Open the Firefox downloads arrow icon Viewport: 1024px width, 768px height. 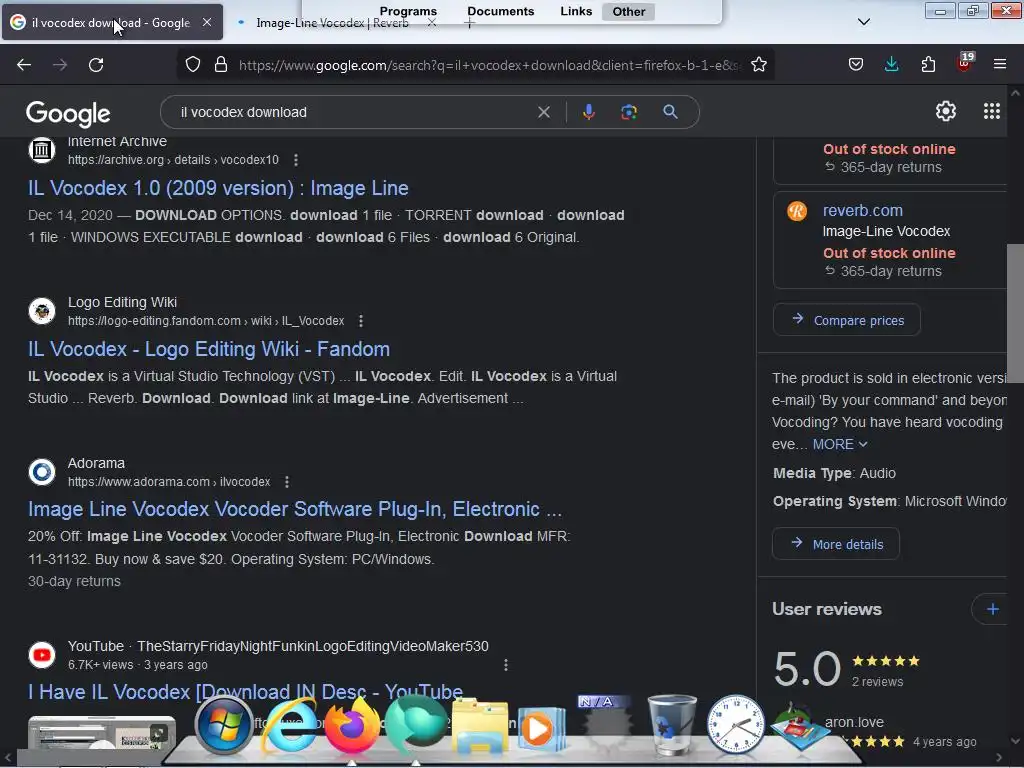(891, 65)
